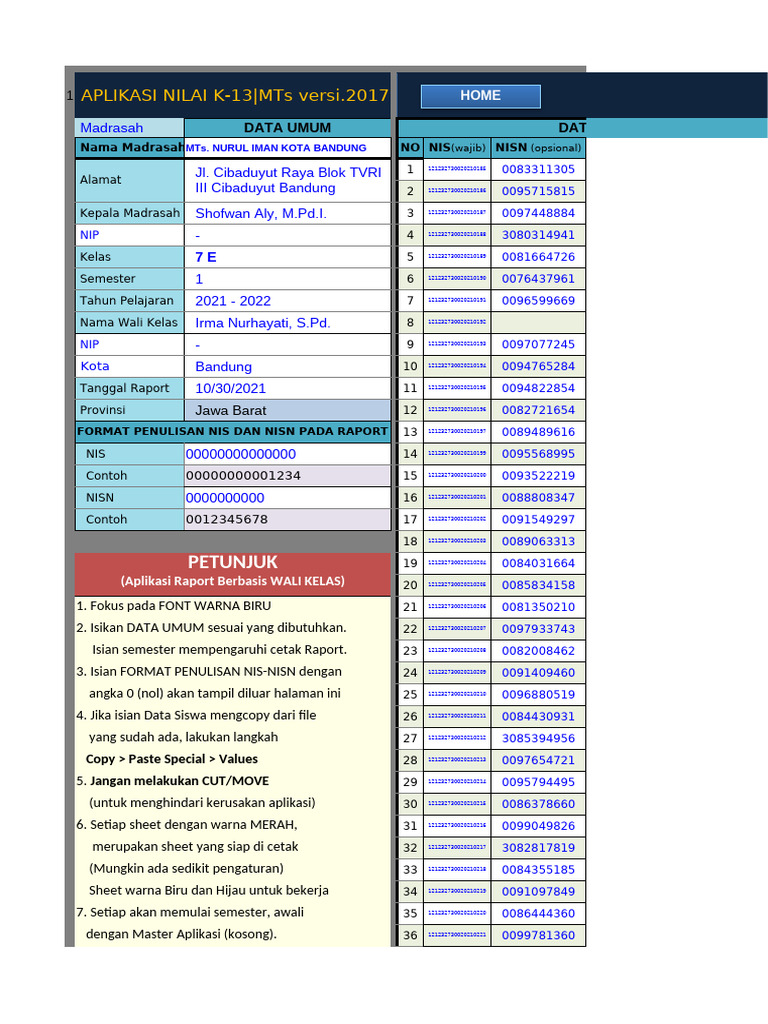Click the empty NISN cell in row 8
Viewport: 768px width, 1024px height.
point(538,323)
